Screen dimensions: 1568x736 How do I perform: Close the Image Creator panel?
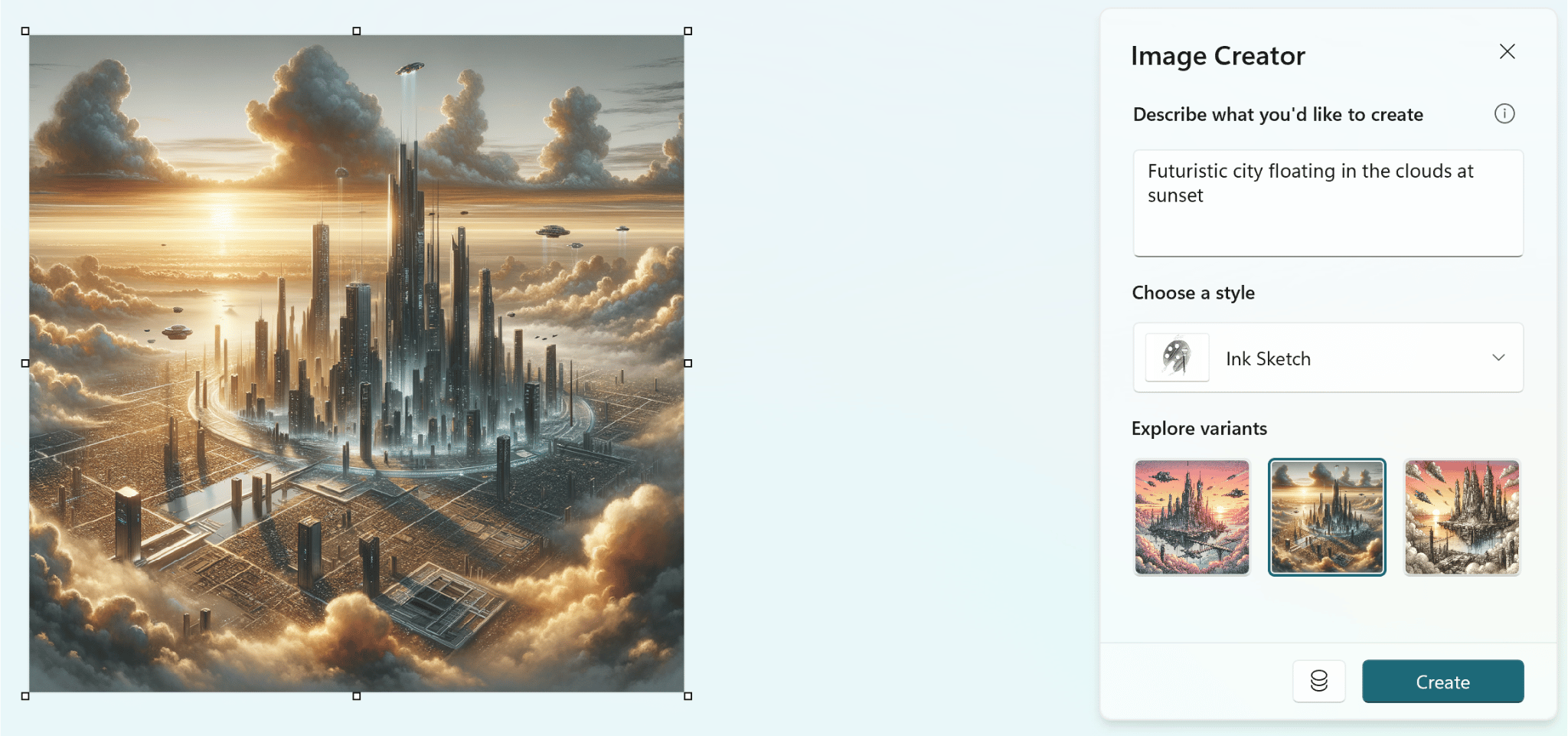[1507, 51]
